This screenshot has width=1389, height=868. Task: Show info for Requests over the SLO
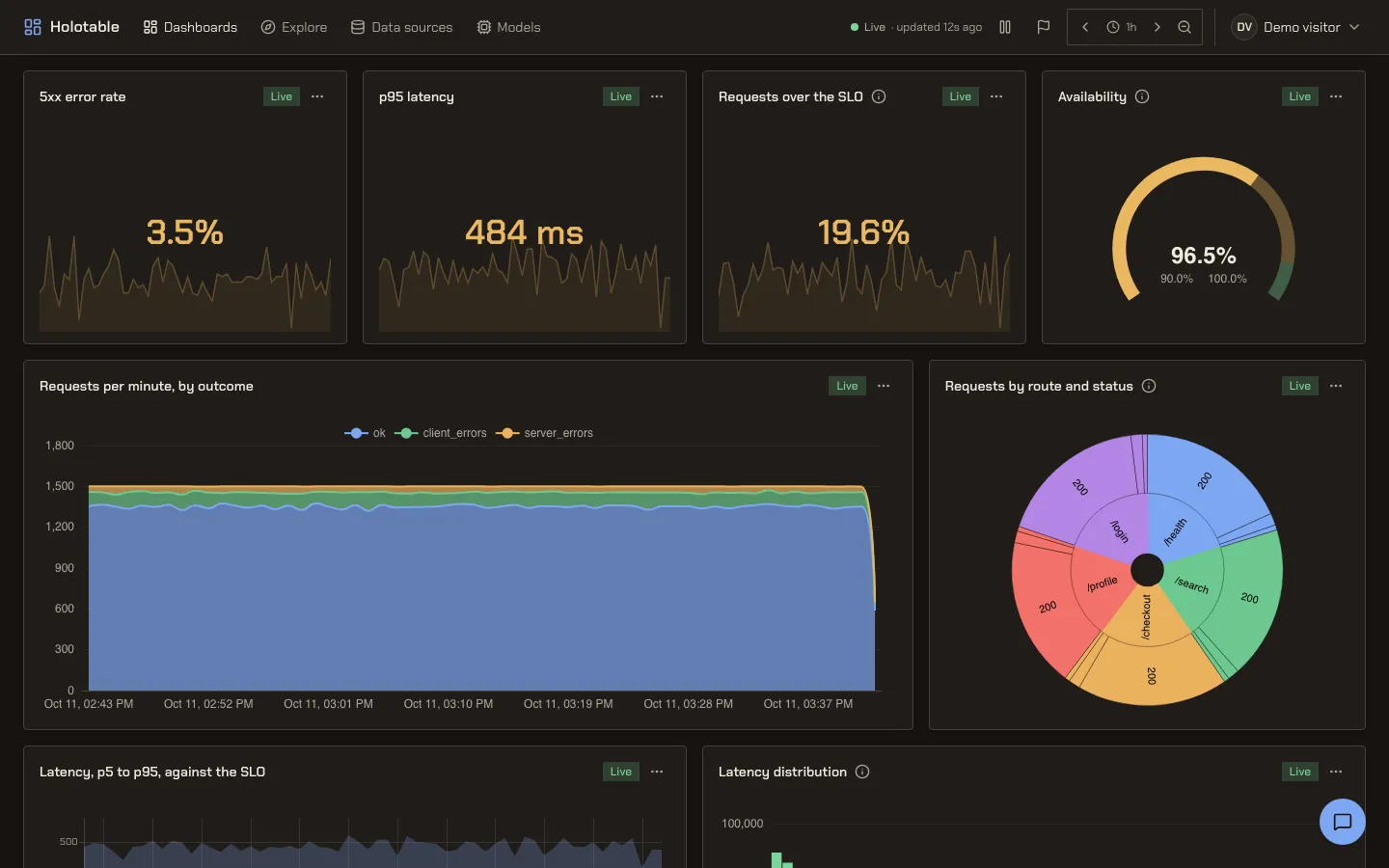click(879, 96)
